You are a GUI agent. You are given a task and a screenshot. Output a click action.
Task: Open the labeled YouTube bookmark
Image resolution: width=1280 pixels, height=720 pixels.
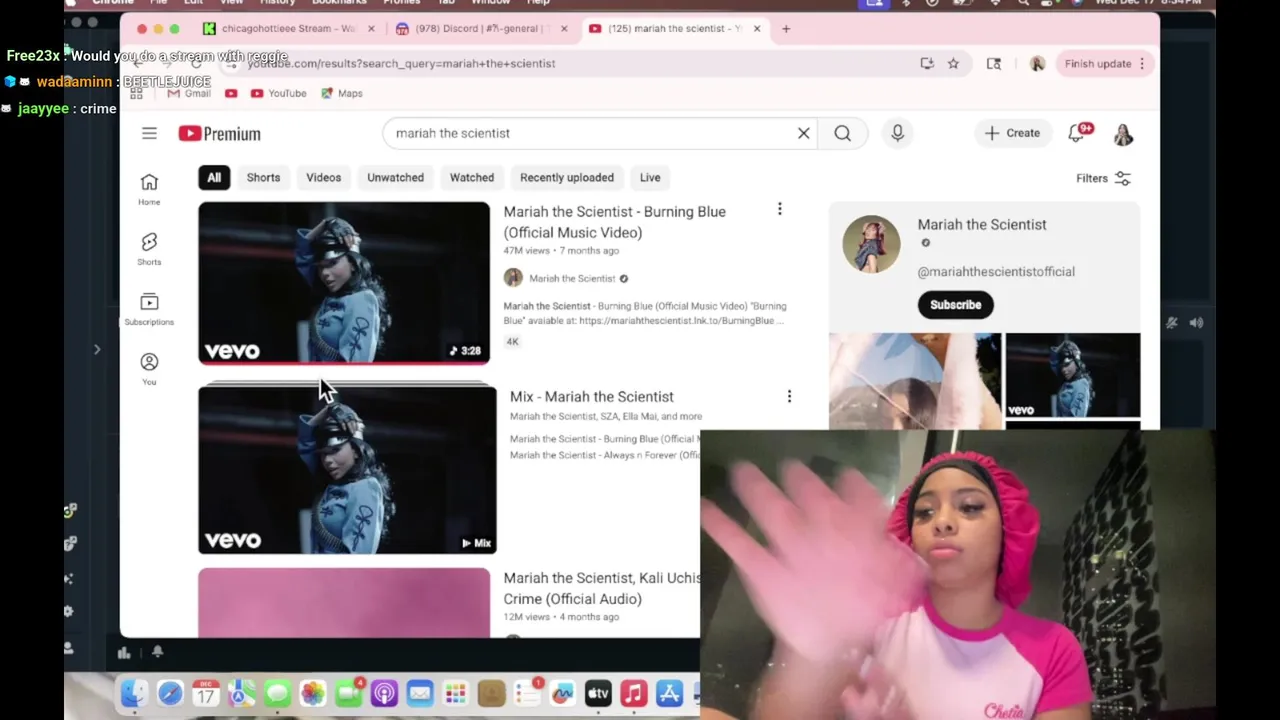click(279, 93)
